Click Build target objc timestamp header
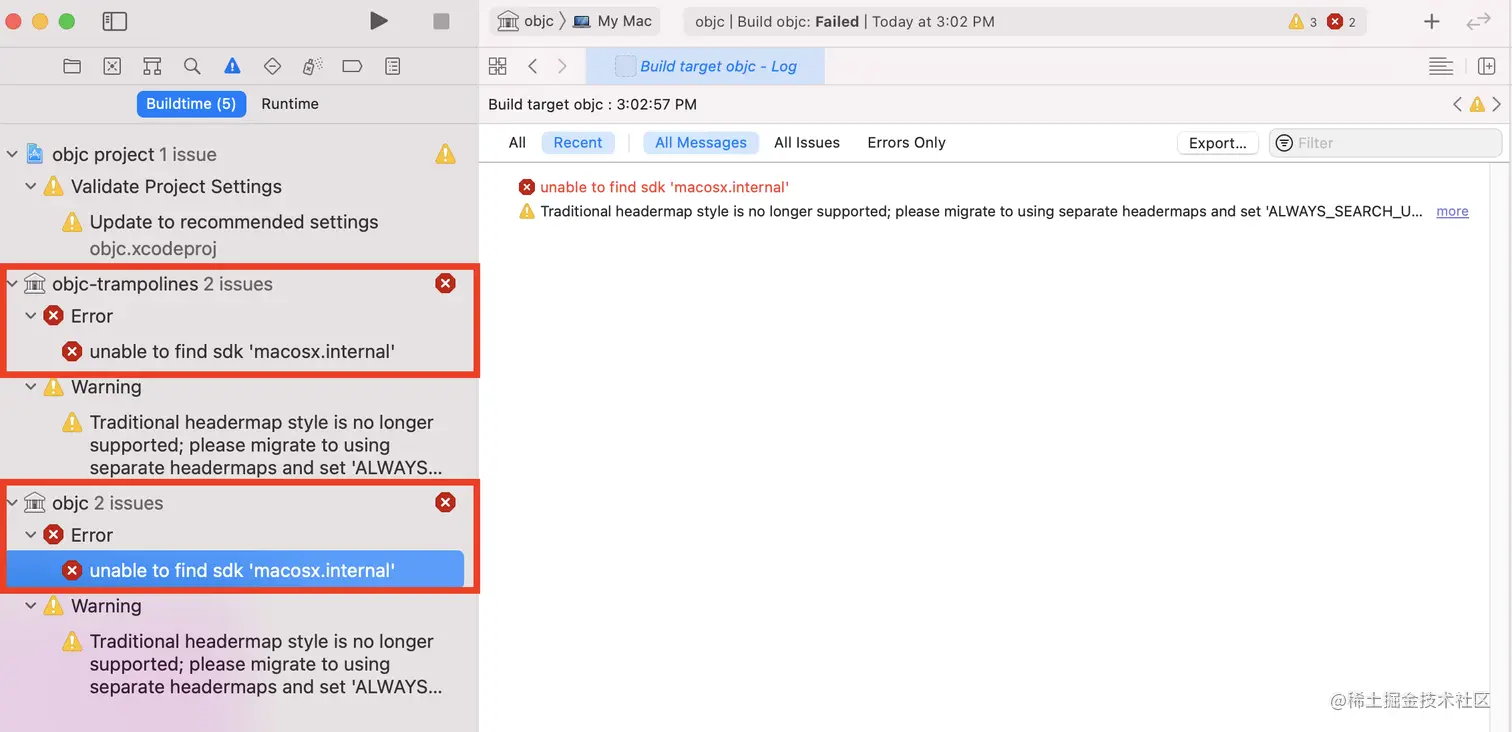The height and width of the screenshot is (732, 1512). pos(592,104)
